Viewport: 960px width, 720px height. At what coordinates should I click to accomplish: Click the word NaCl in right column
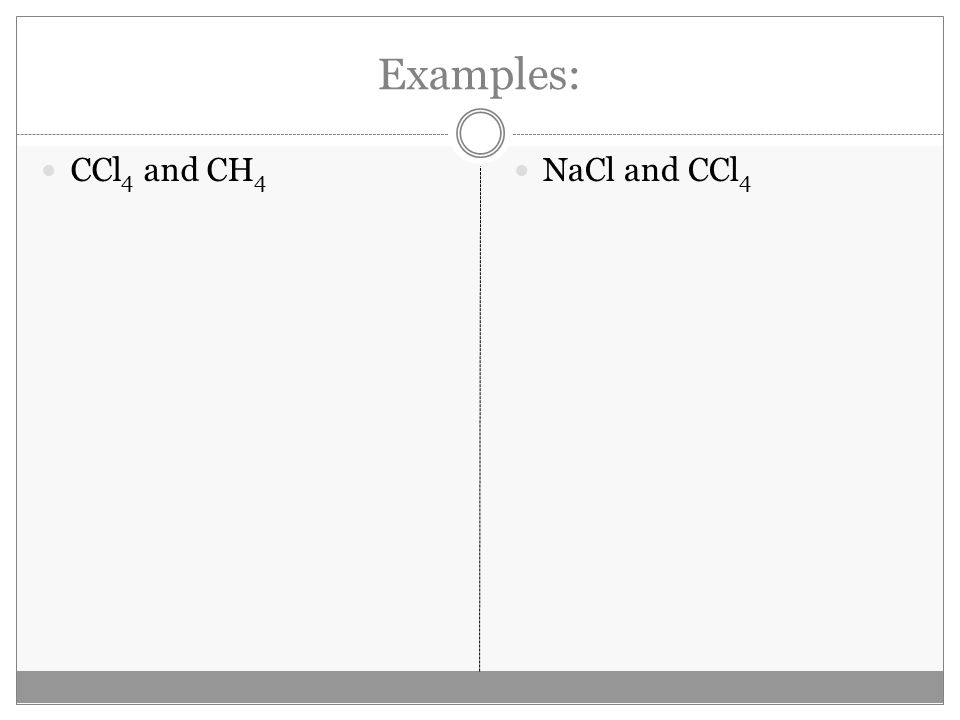click(x=578, y=170)
